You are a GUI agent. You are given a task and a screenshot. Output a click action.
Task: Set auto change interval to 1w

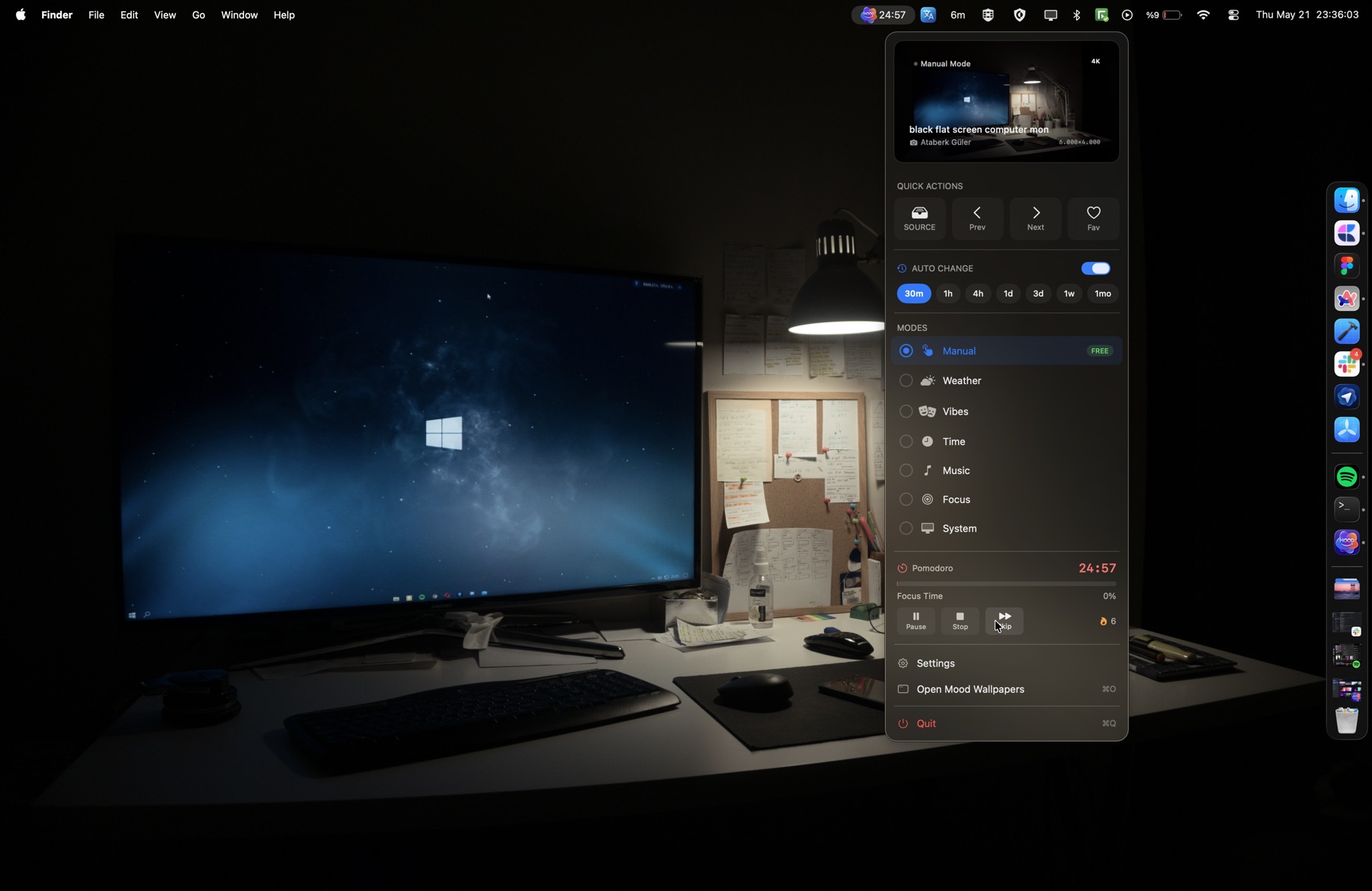point(1069,293)
